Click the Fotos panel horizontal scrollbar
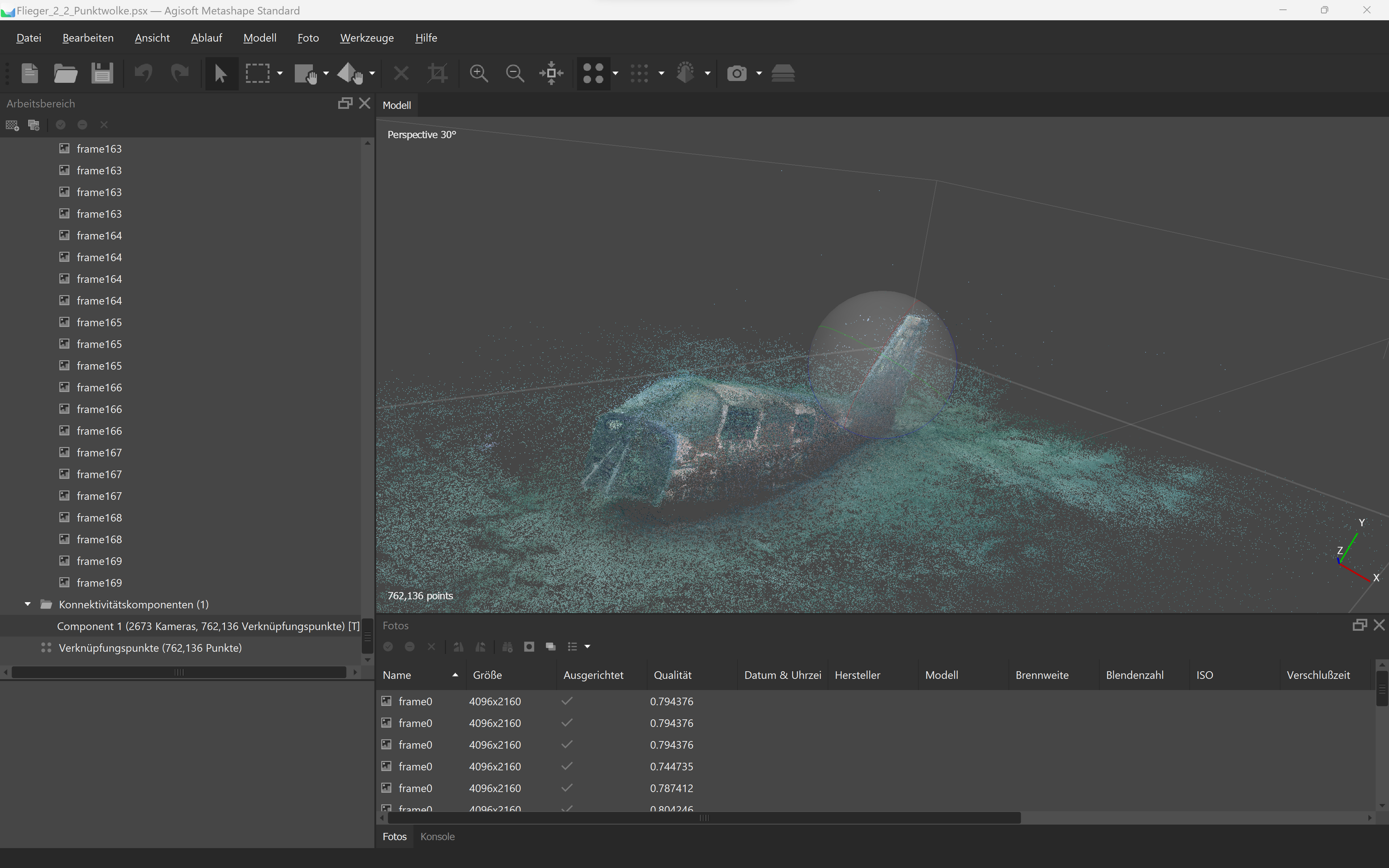 pos(704,817)
